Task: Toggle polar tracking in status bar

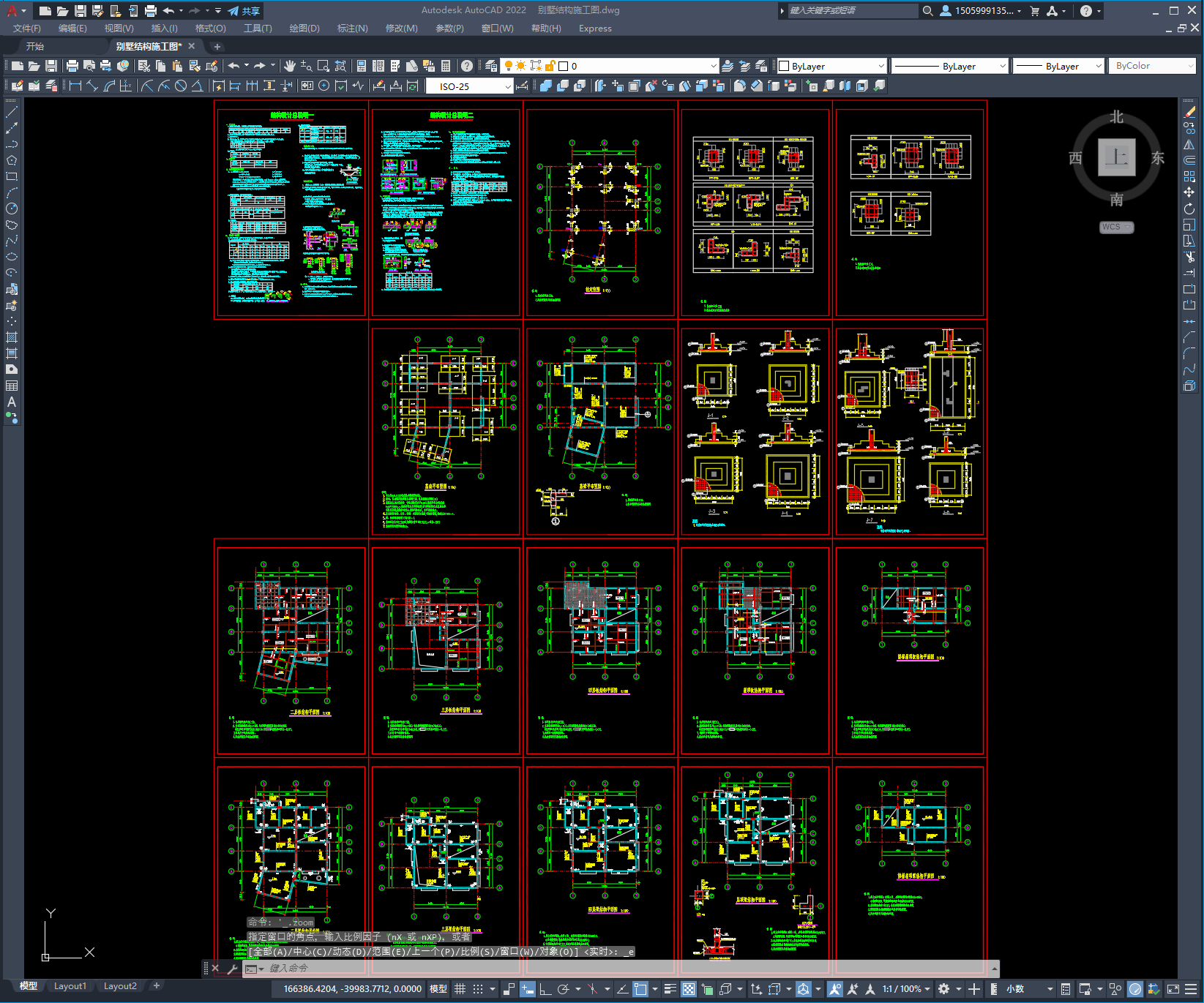Action: (563, 989)
